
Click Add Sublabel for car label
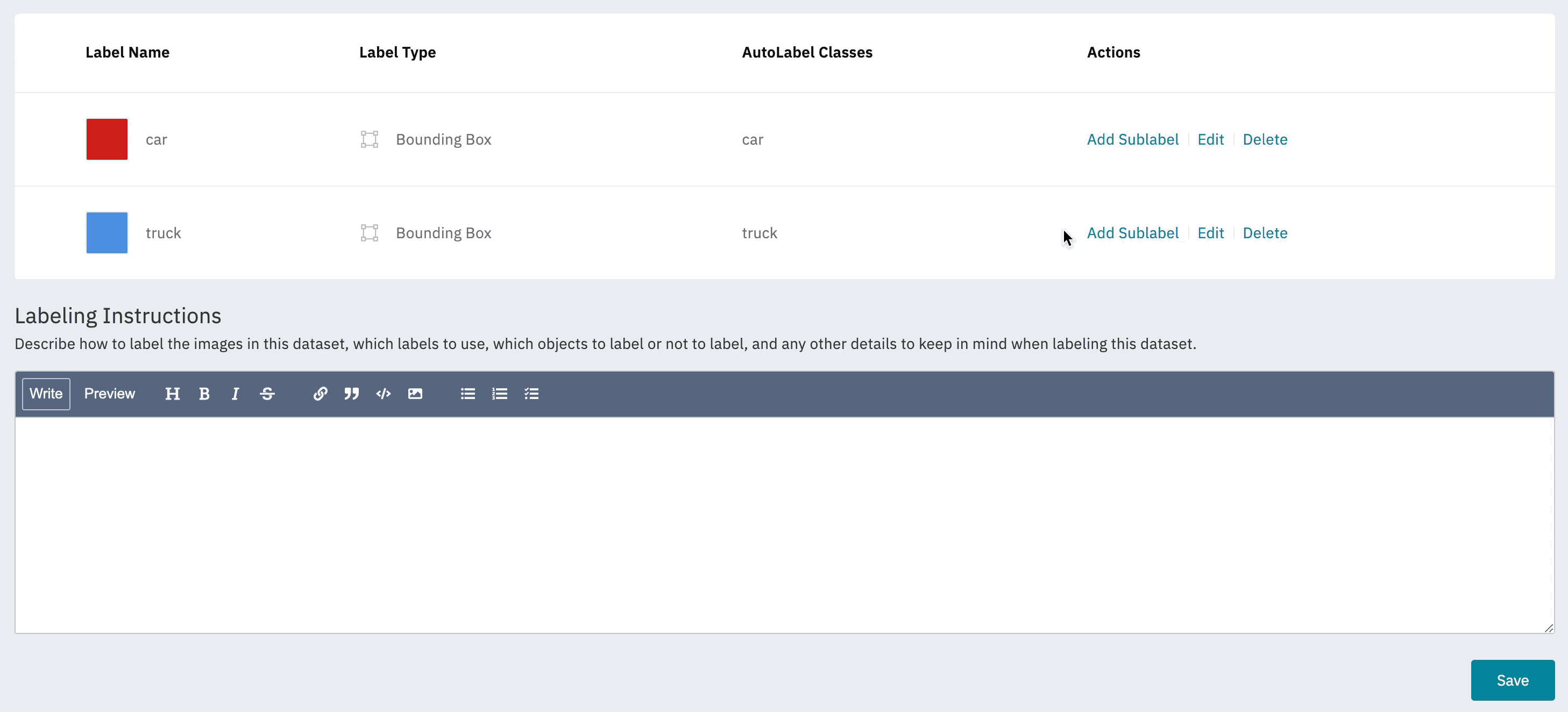(1132, 139)
